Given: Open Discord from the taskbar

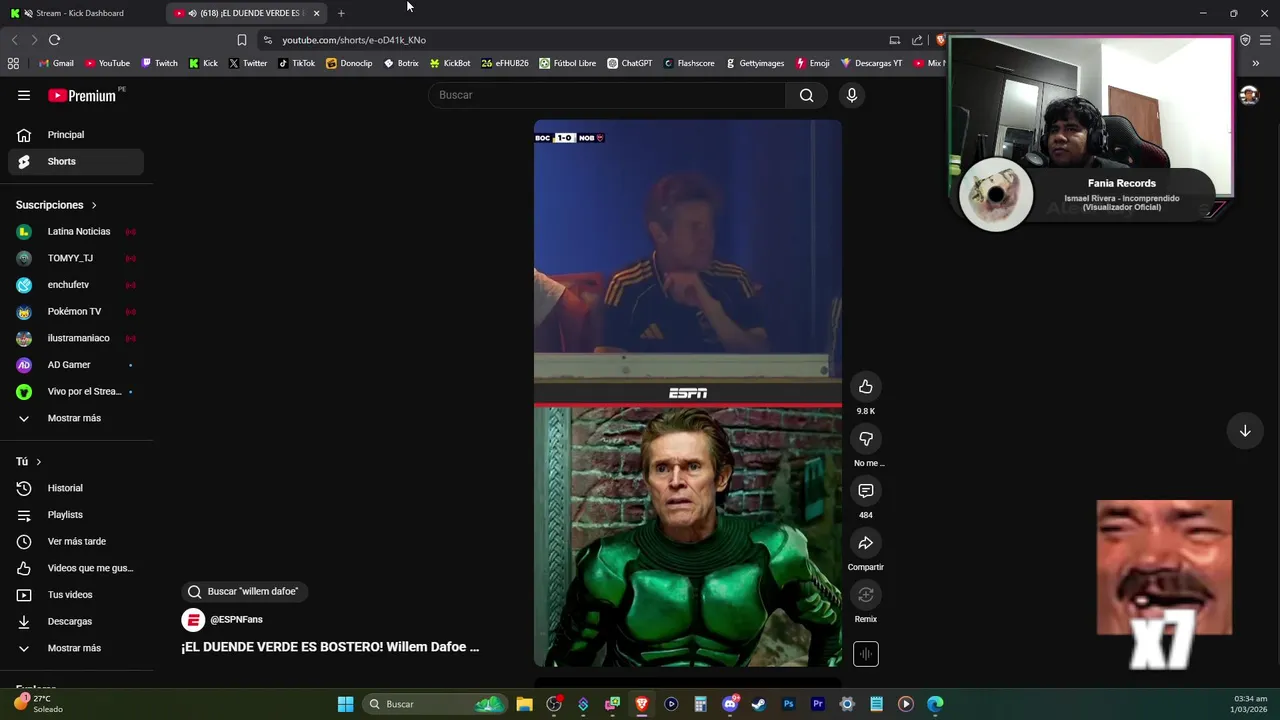Looking at the screenshot, I should point(730,704).
